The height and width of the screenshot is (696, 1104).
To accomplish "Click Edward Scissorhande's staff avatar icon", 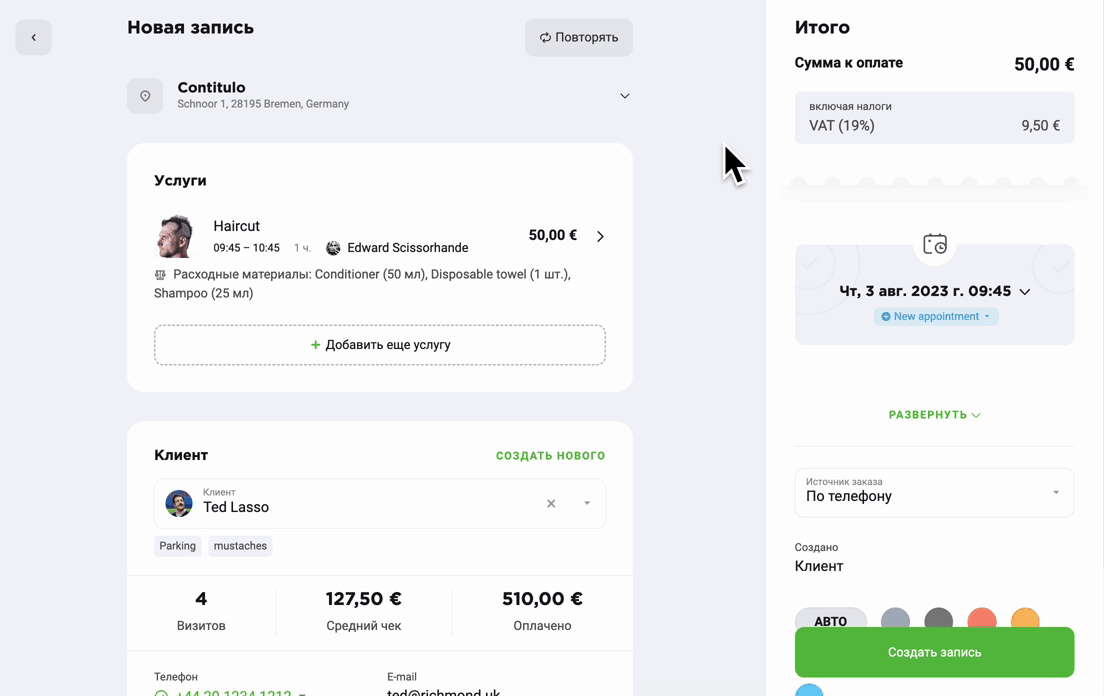I will pyautogui.click(x=333, y=248).
